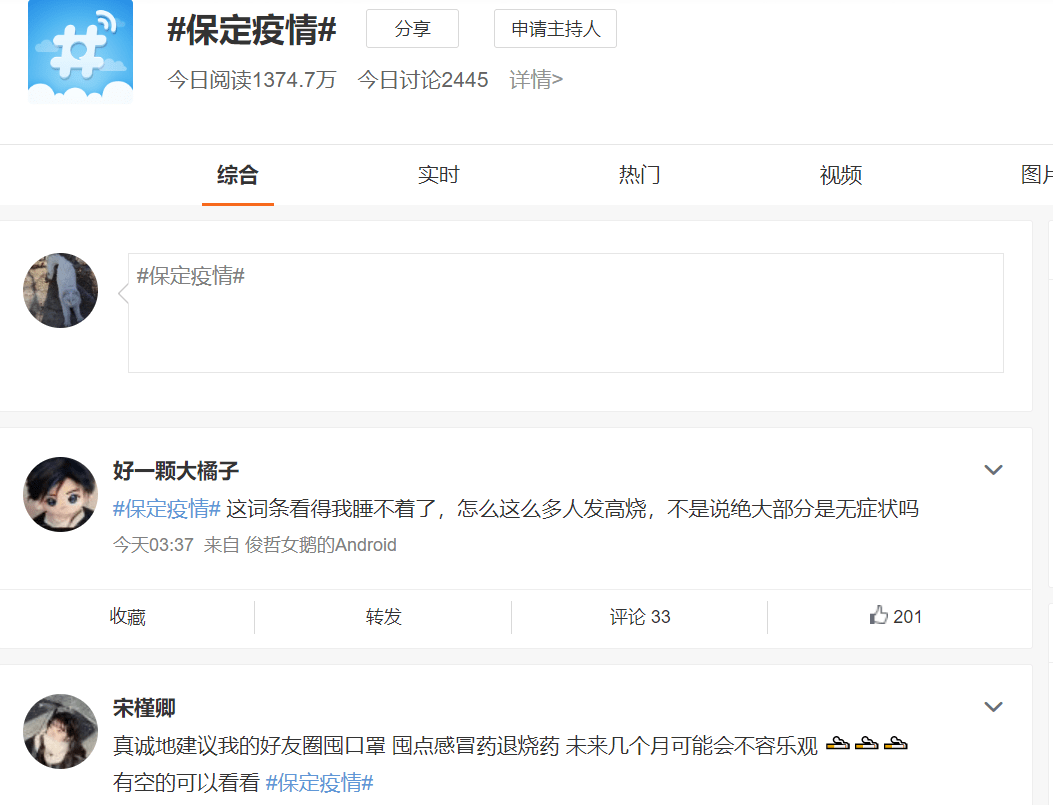Image resolution: width=1053 pixels, height=805 pixels.
Task: Click the 申请主持人 button
Action: tap(555, 29)
